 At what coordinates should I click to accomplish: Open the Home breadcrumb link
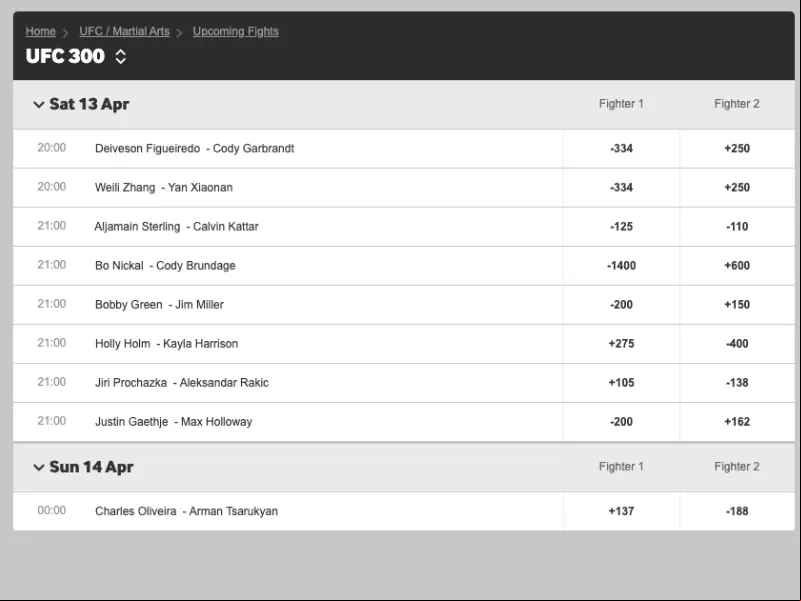(x=40, y=31)
